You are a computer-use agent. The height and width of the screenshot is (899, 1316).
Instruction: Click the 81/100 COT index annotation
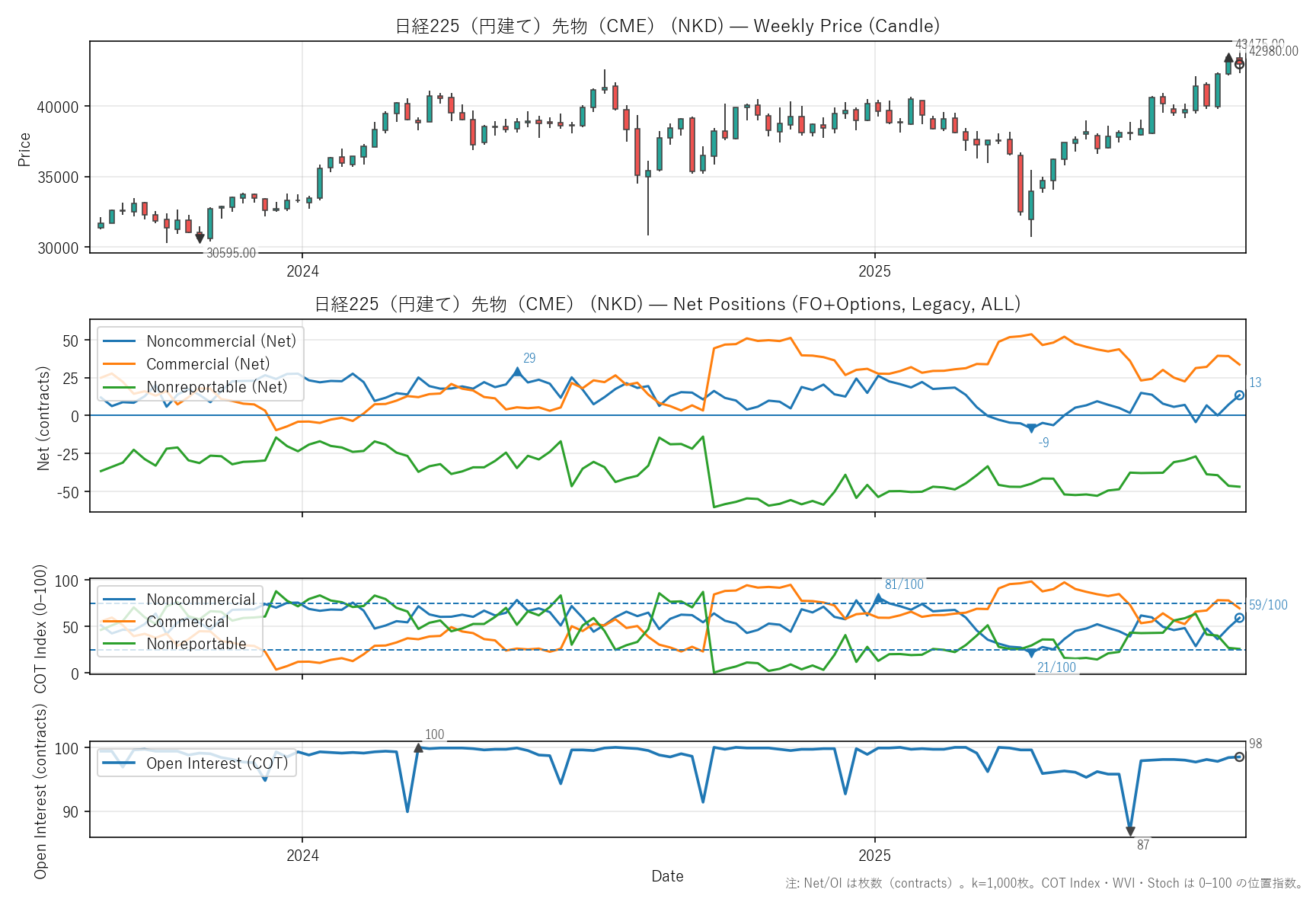(904, 584)
